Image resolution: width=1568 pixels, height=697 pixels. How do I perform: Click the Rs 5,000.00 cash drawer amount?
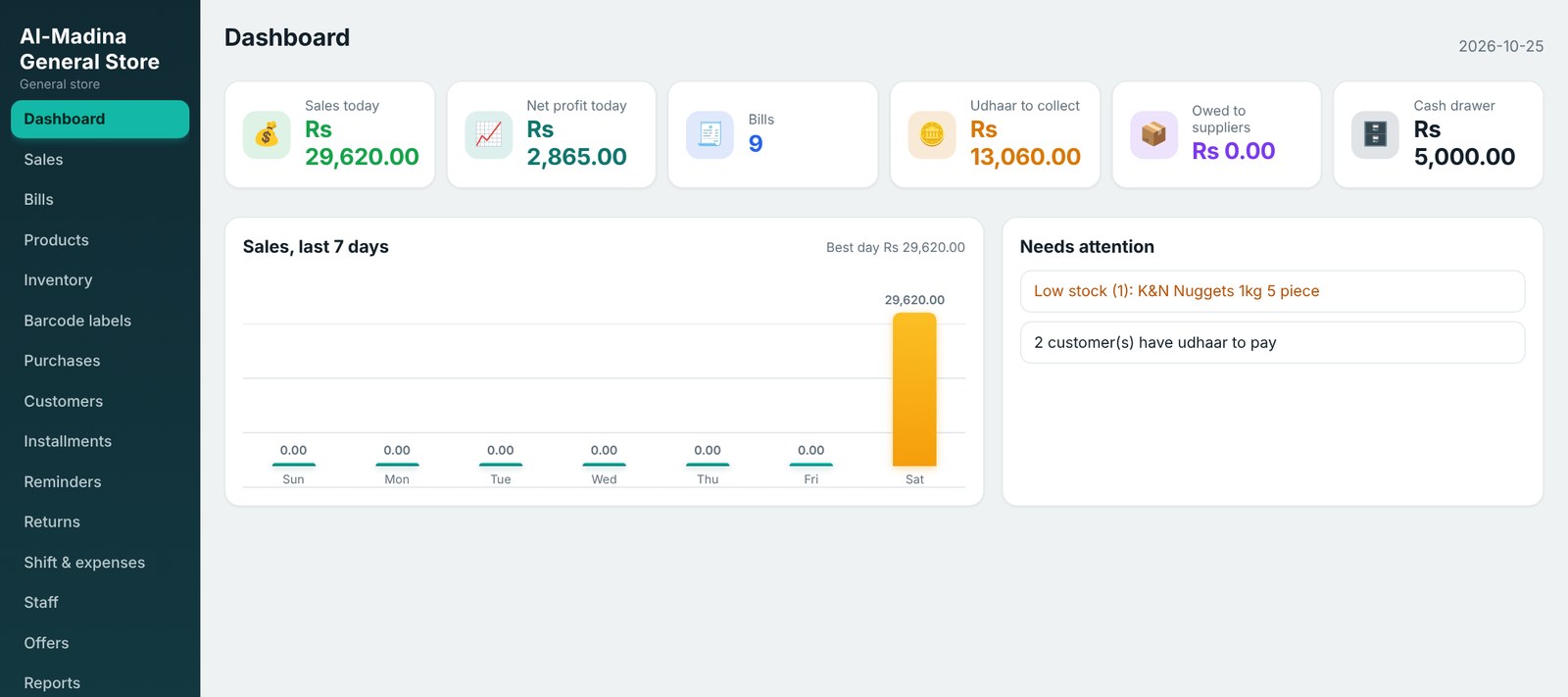pos(1464,143)
